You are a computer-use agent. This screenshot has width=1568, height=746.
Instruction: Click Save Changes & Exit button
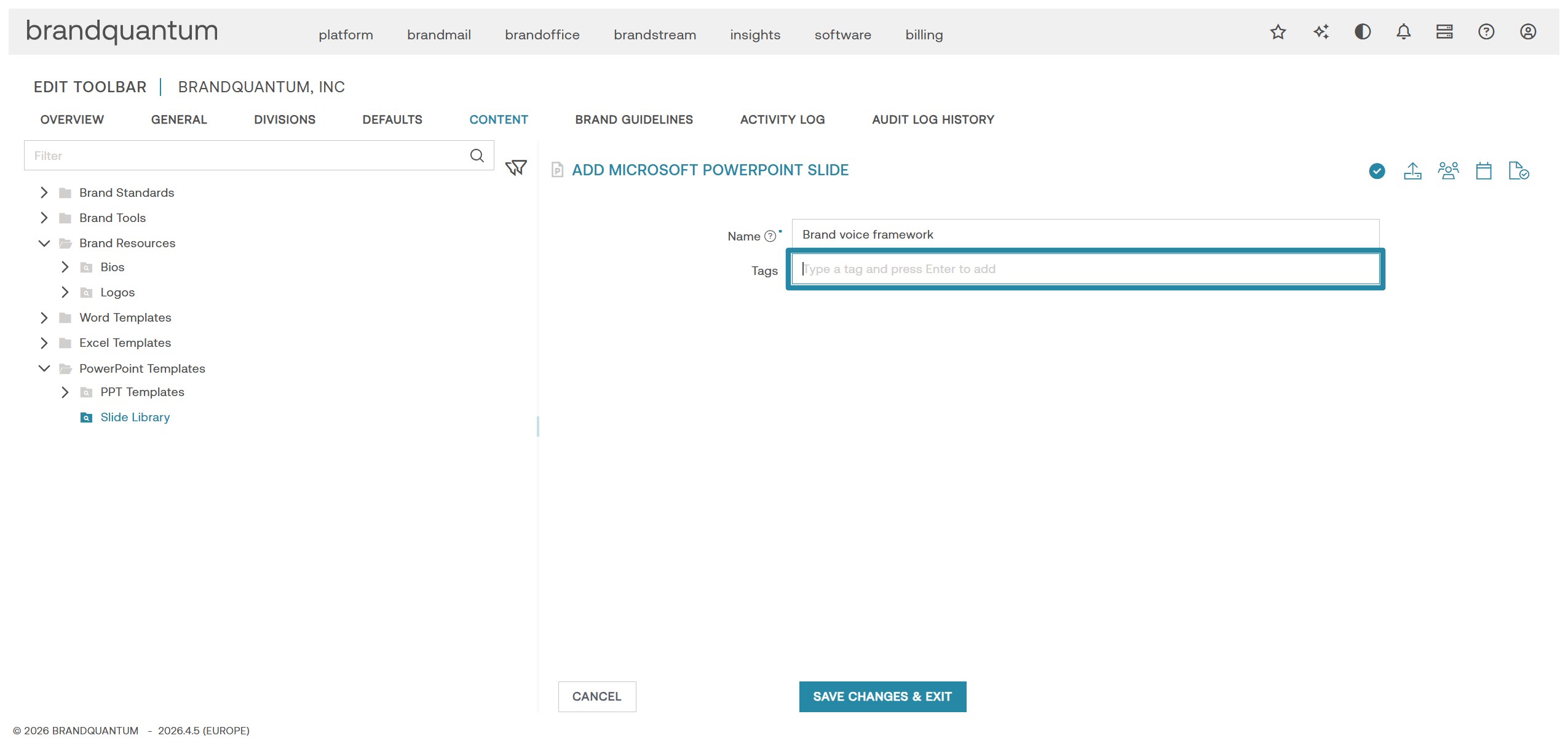(882, 697)
